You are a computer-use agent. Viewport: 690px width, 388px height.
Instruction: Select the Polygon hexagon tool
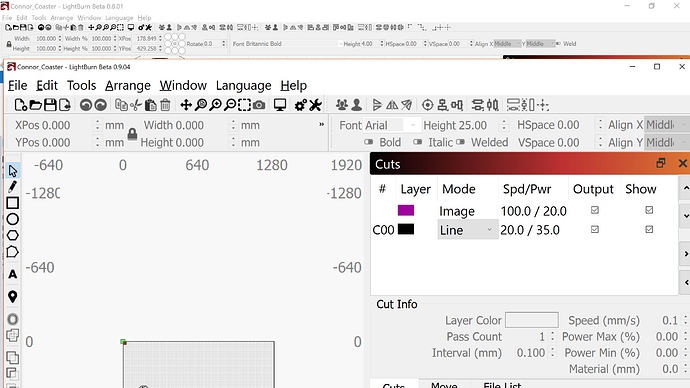tap(13, 235)
